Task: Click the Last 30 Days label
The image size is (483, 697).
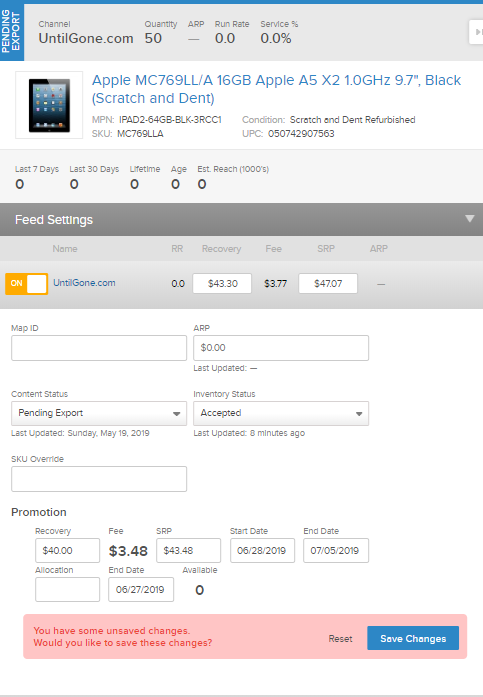Action: coord(94,169)
